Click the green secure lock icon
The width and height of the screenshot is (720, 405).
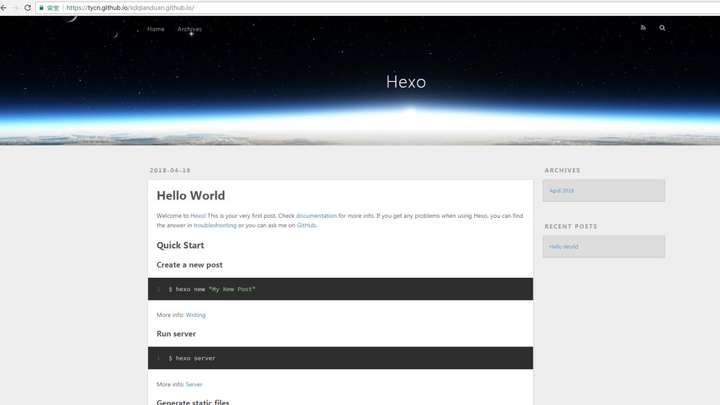click(x=41, y=8)
